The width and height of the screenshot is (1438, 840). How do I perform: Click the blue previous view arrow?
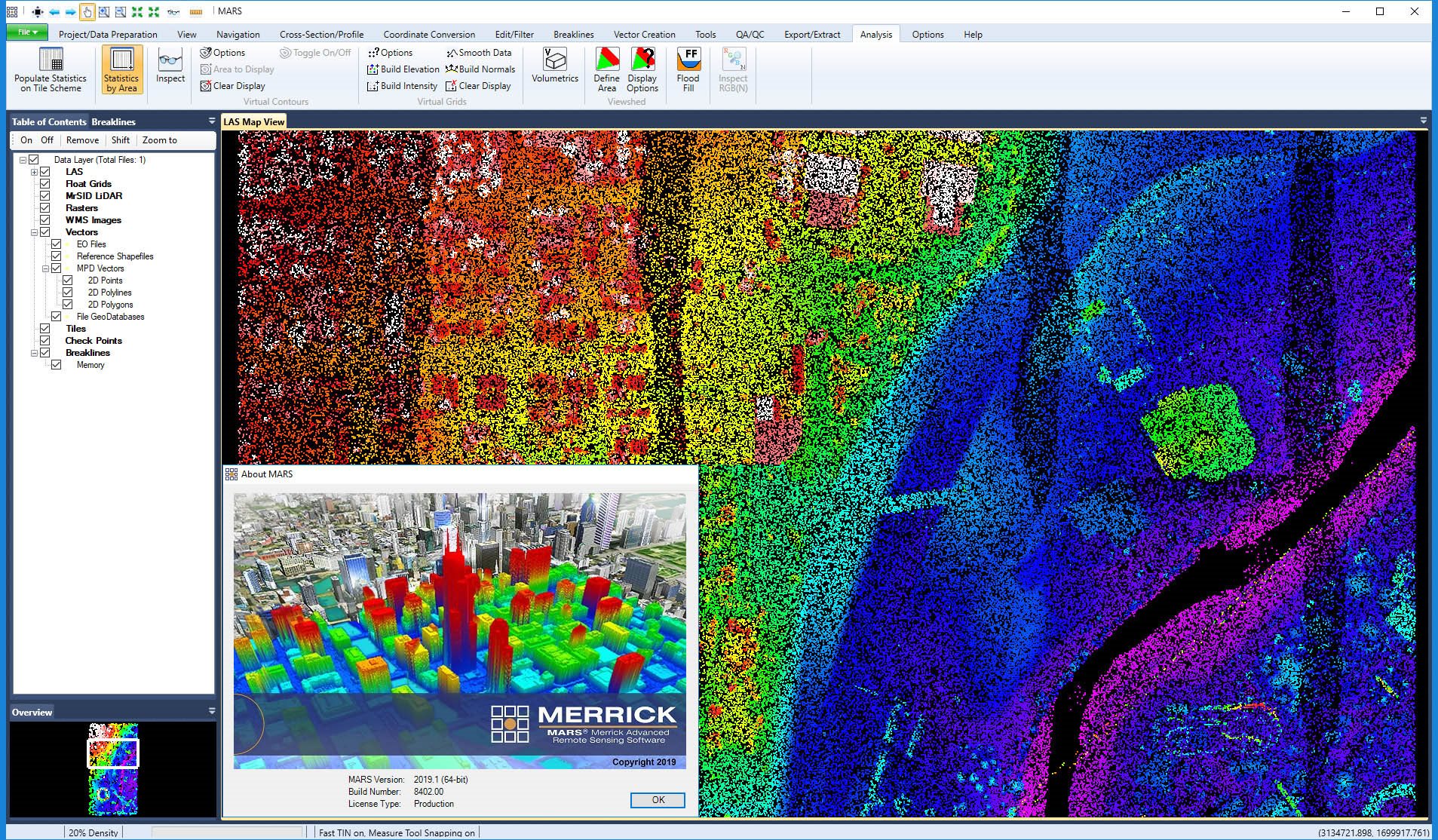point(54,12)
